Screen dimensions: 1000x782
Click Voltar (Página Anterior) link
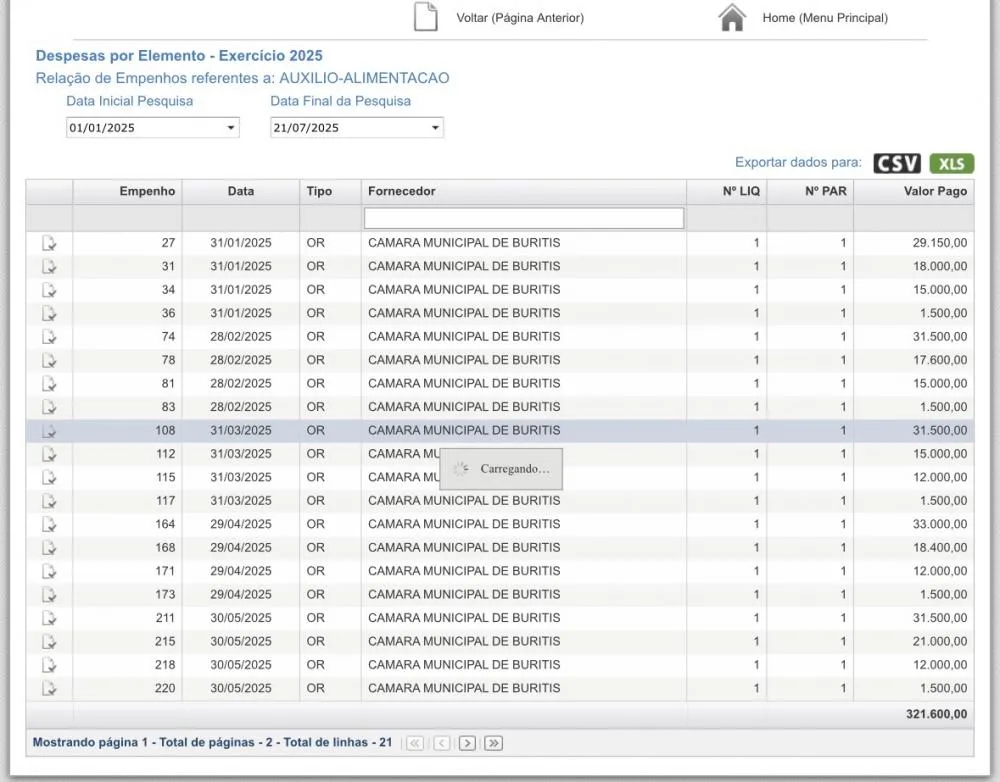click(520, 18)
